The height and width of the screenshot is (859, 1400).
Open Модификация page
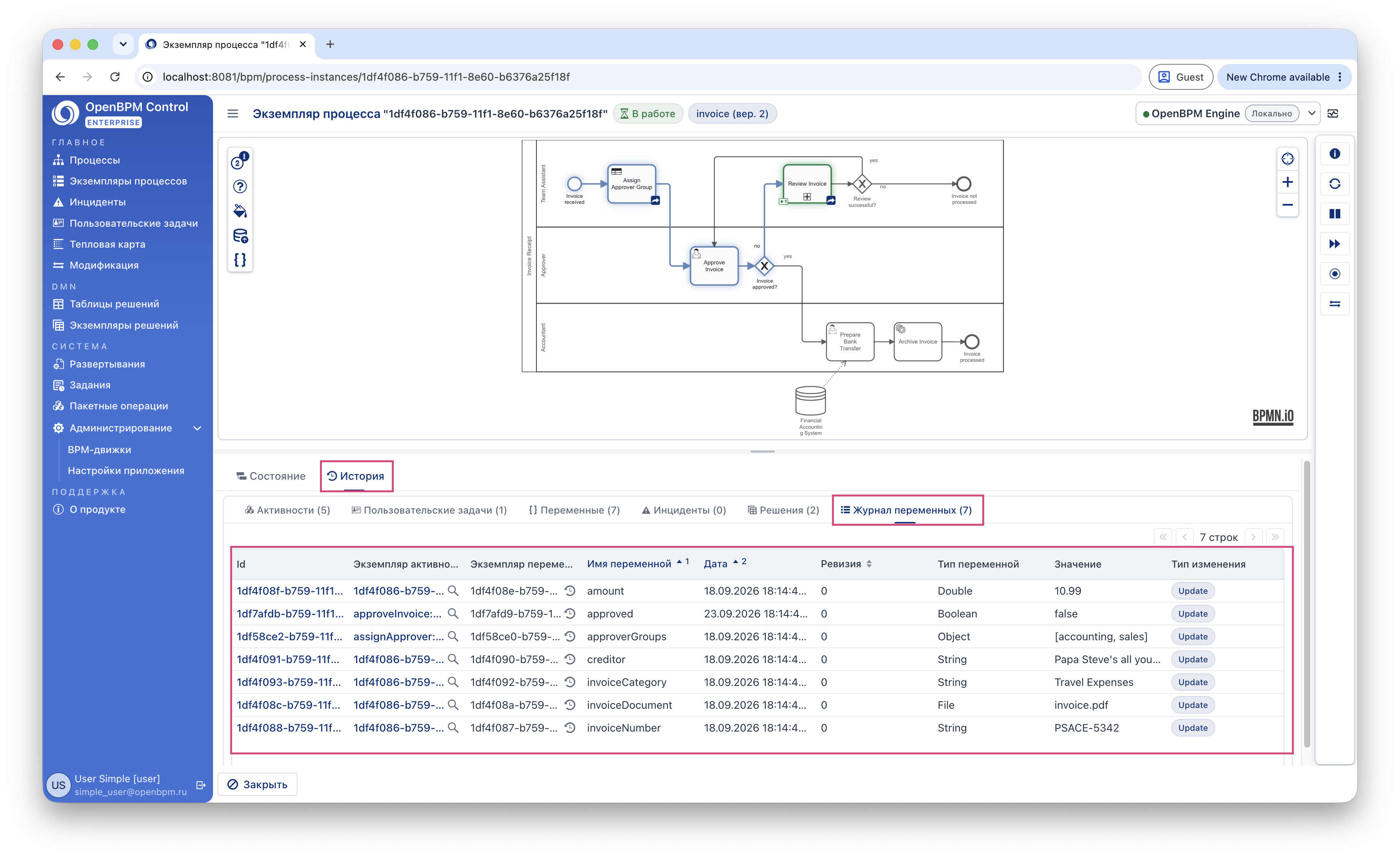point(103,265)
